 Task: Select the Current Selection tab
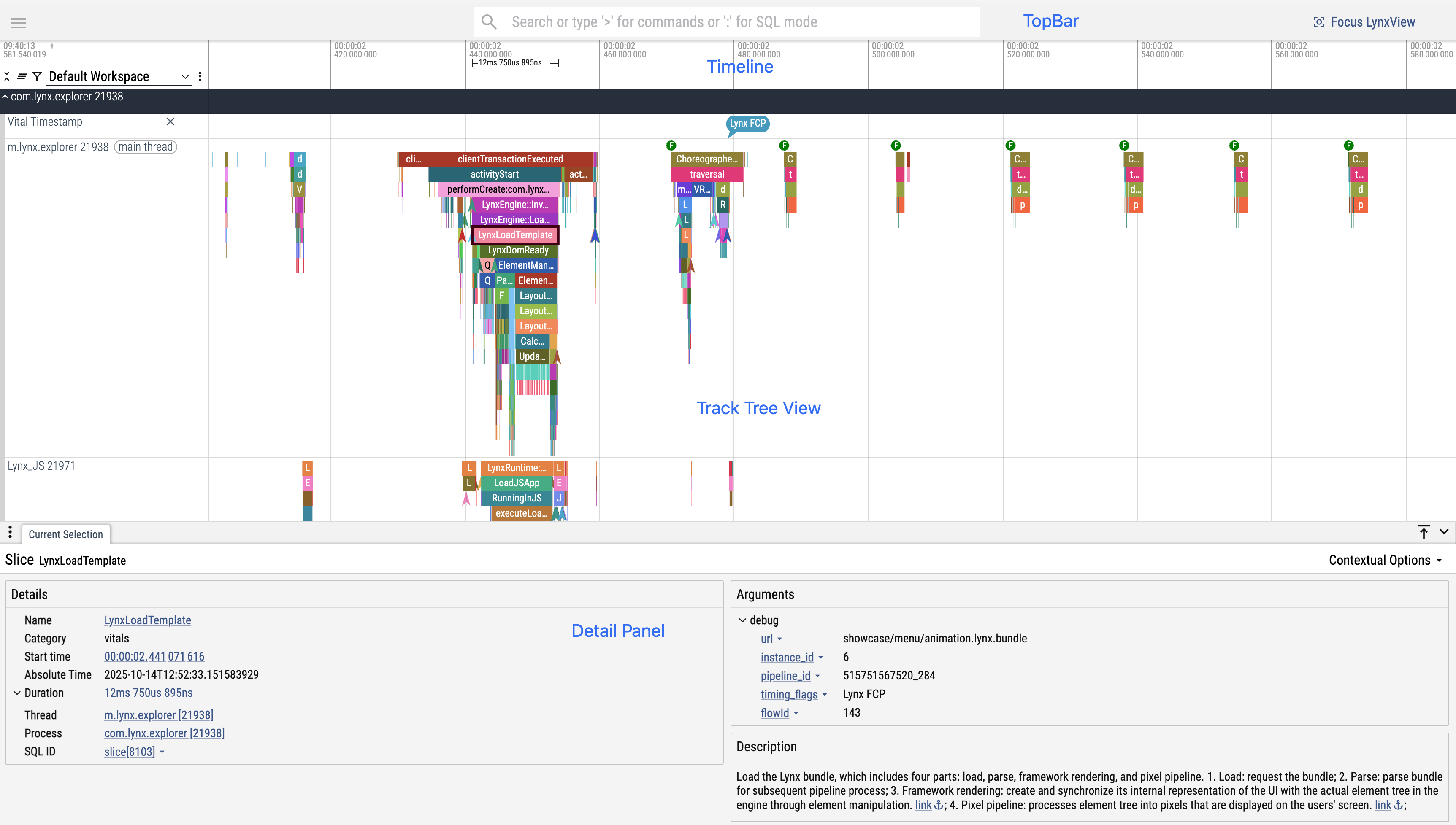66,534
